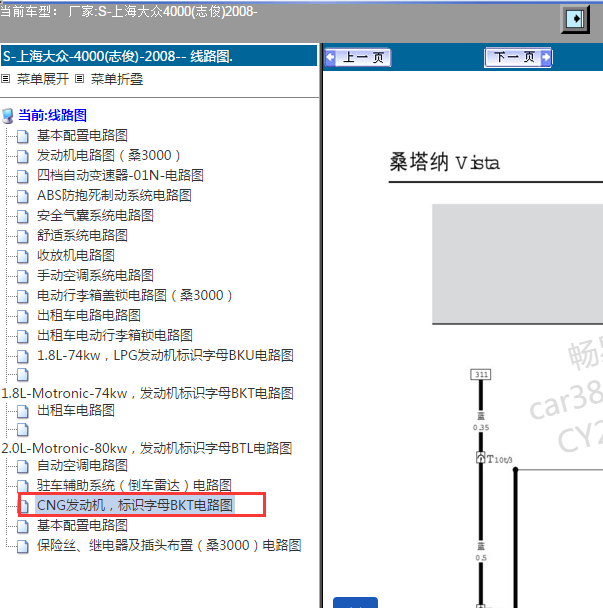The image size is (603, 608).
Task: Open 出租车电动行李箱锁电路图
Action: [115, 336]
